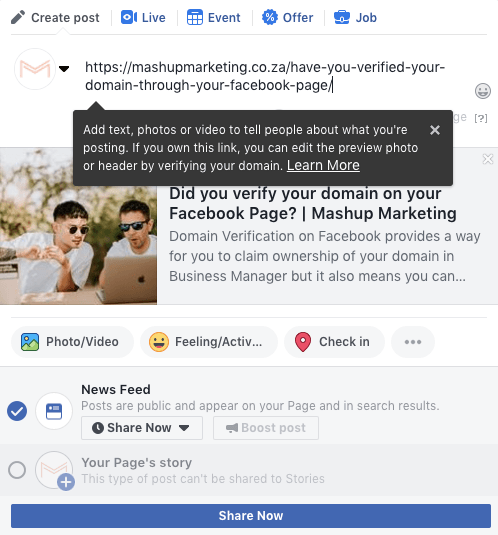Open the emoji picker smiley icon
Image resolution: width=498 pixels, height=535 pixels.
click(x=483, y=91)
